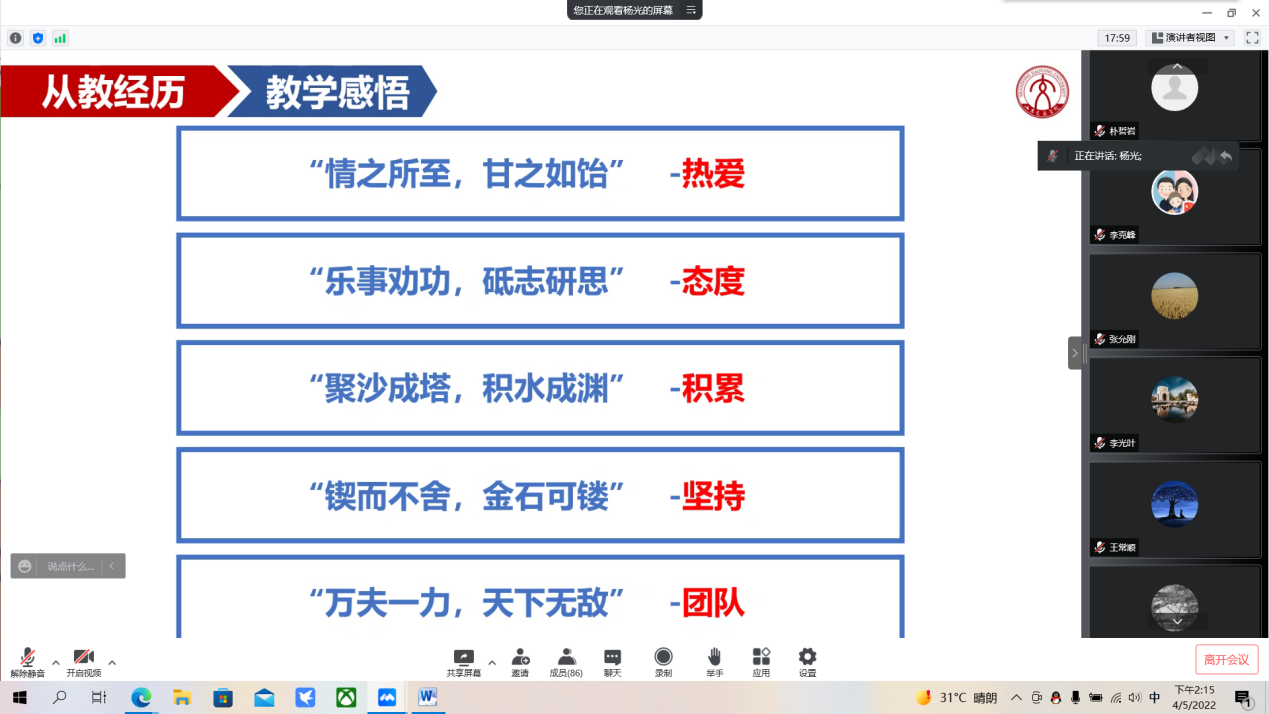Click the 共享屏幕 share screen icon
This screenshot has height=714, width=1269.
point(463,661)
